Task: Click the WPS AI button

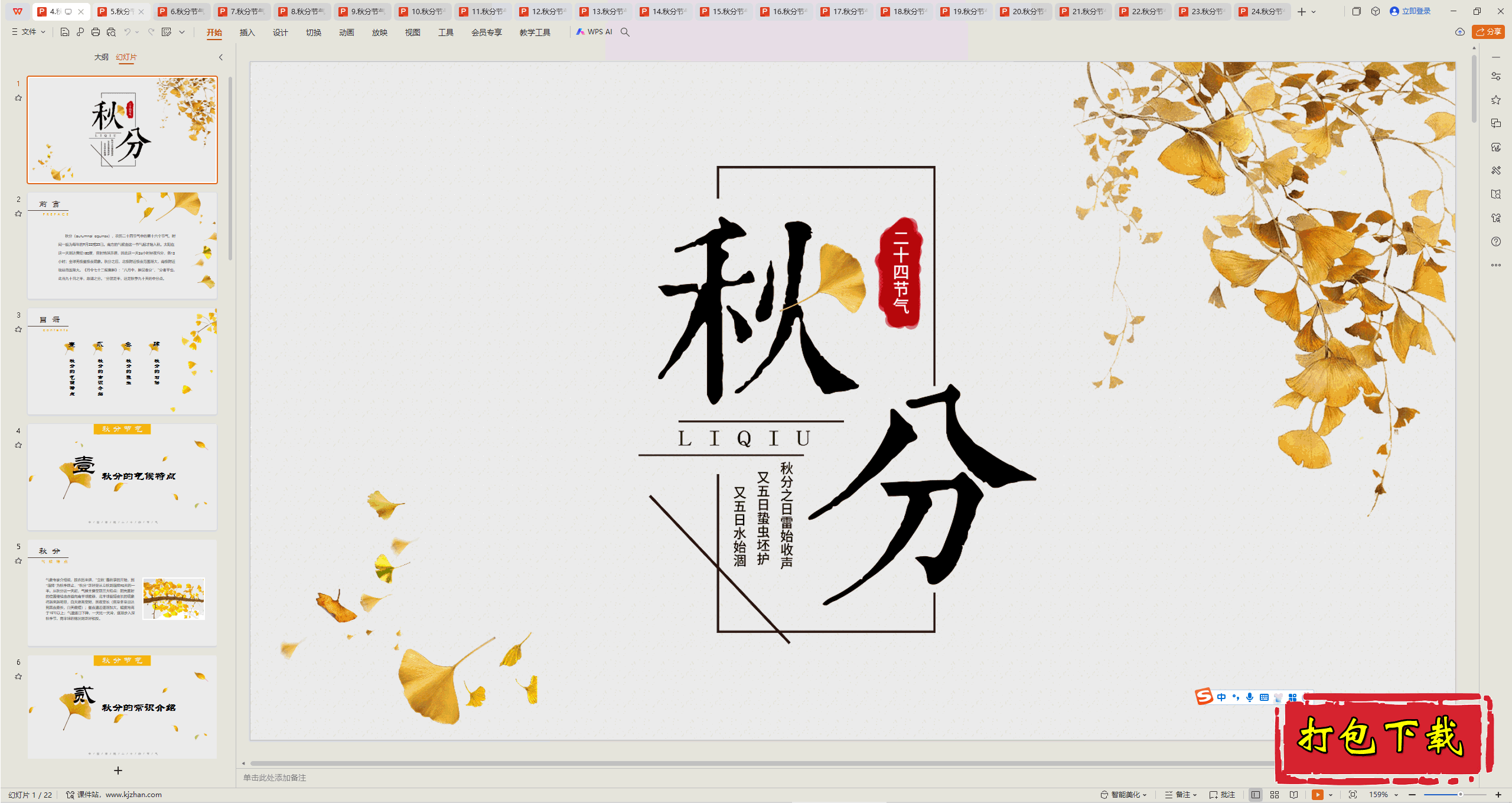Action: 595,32
